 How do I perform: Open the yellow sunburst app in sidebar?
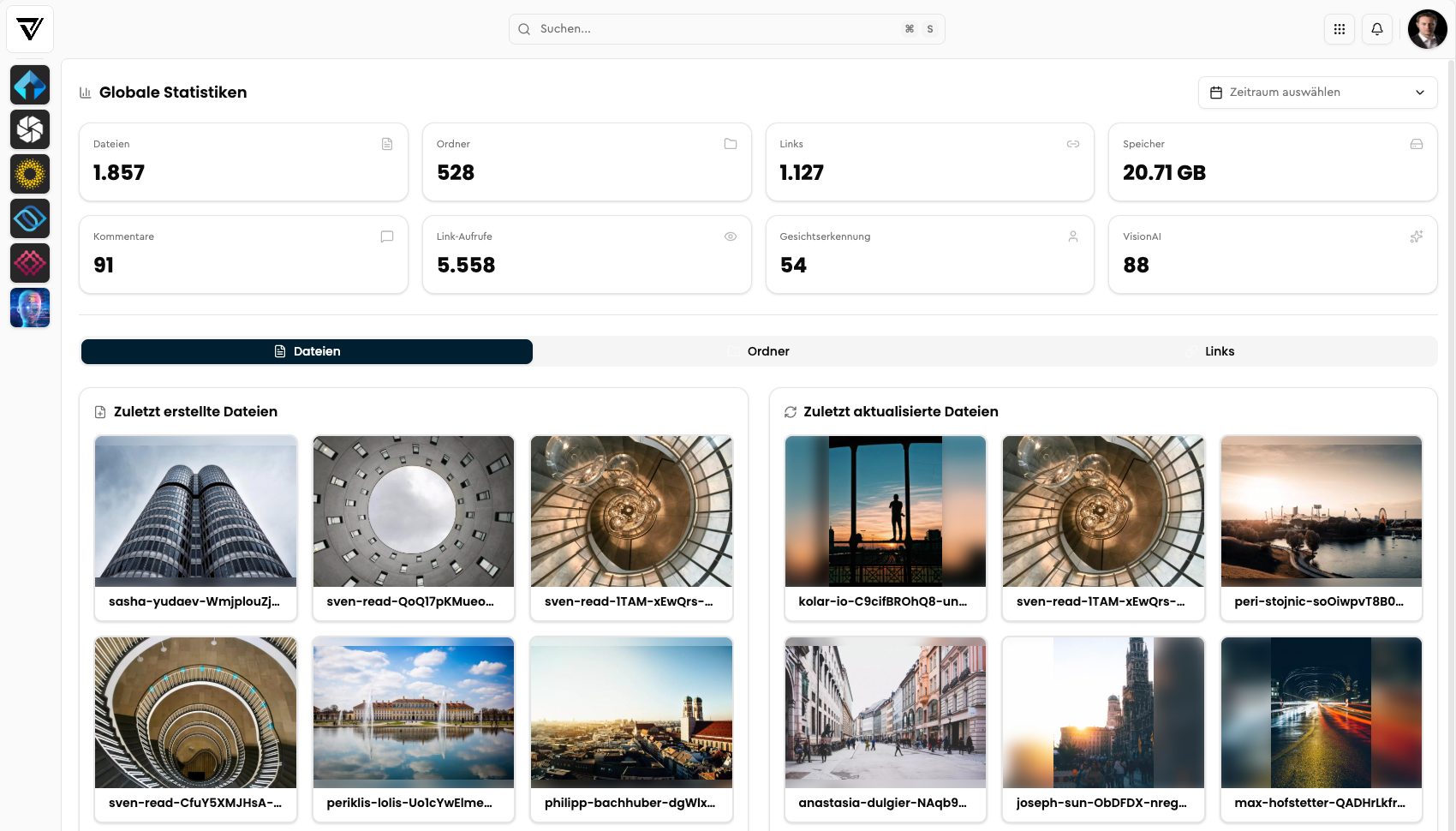[30, 174]
